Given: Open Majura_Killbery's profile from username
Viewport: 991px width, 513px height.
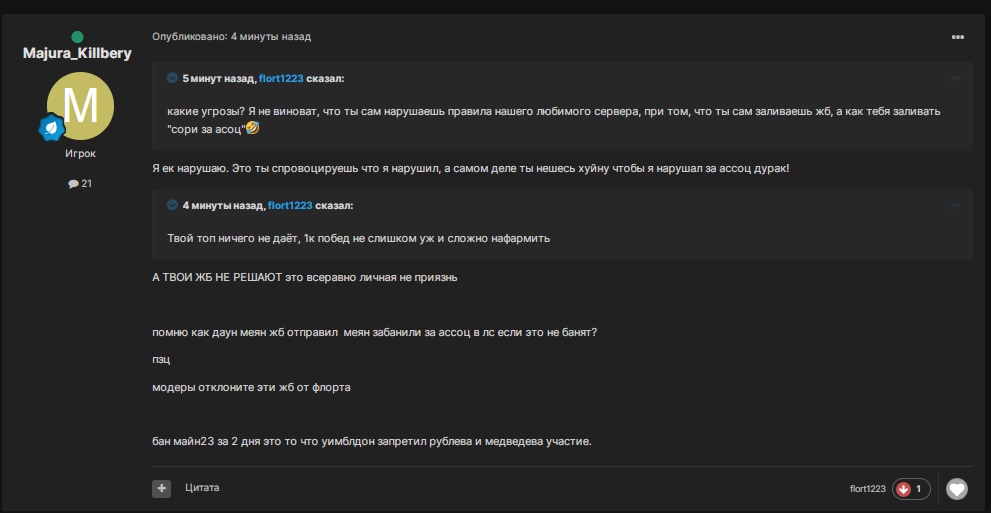Looking at the screenshot, I should click(x=77, y=54).
